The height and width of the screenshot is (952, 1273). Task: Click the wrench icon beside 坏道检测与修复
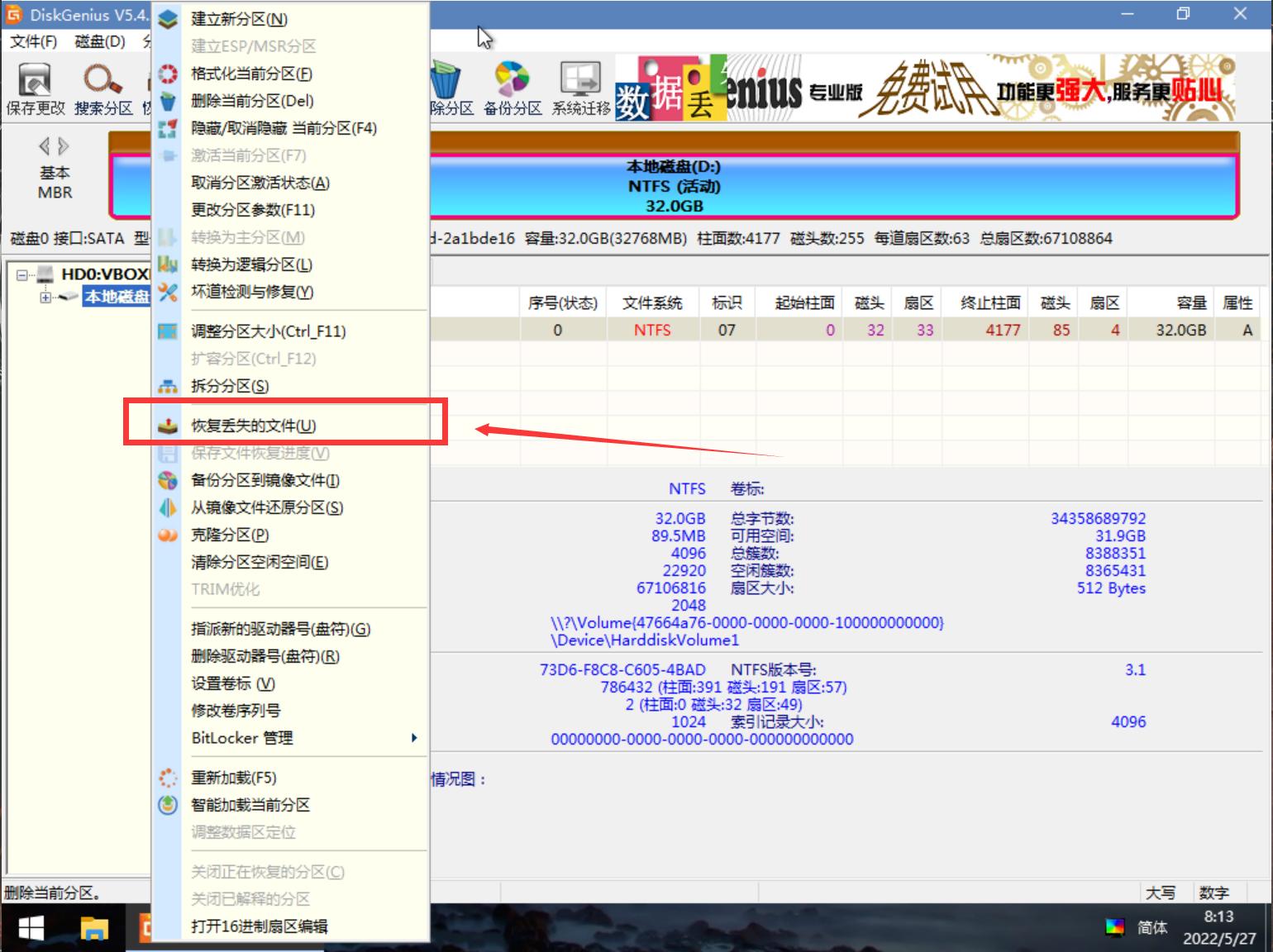[x=168, y=292]
